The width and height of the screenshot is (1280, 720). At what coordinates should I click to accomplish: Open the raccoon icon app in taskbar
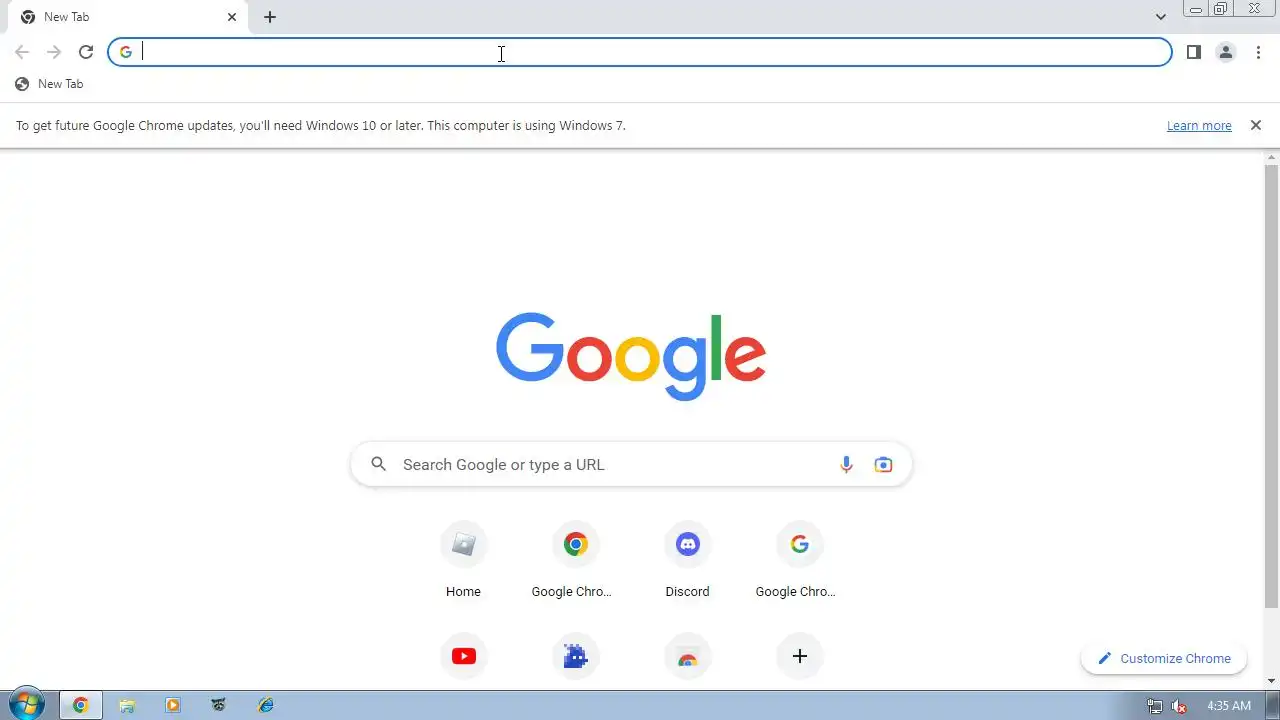tap(219, 705)
